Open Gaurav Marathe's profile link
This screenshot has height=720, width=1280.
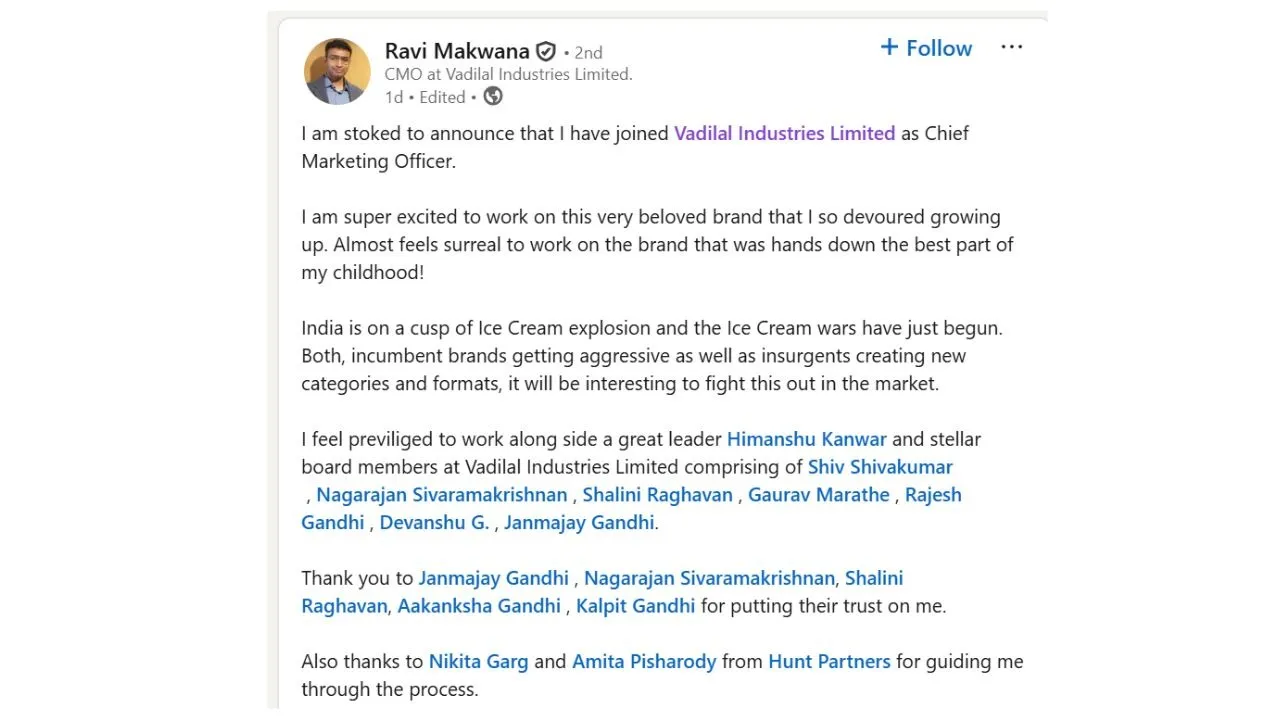pos(818,495)
